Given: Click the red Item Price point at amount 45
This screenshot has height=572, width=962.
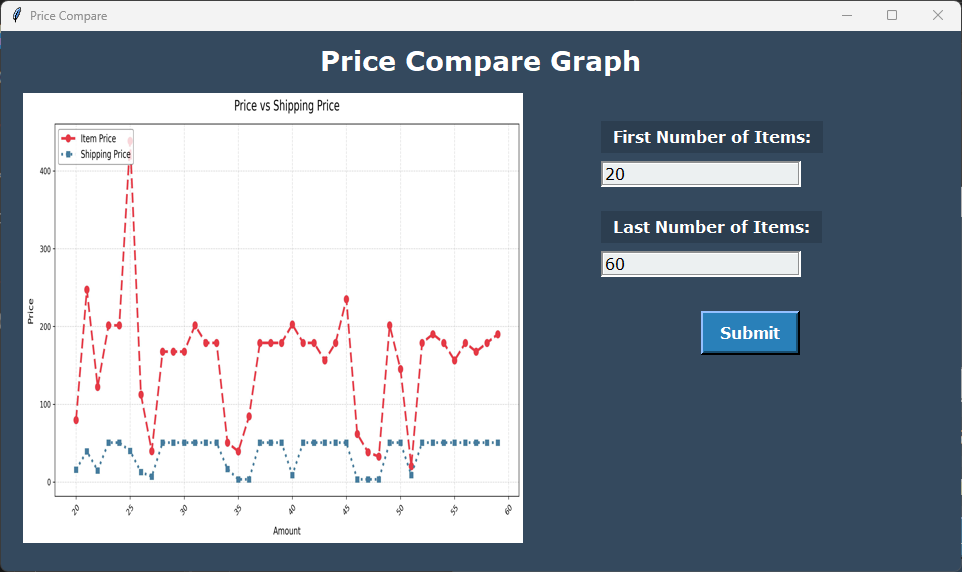Looking at the screenshot, I should point(346,300).
